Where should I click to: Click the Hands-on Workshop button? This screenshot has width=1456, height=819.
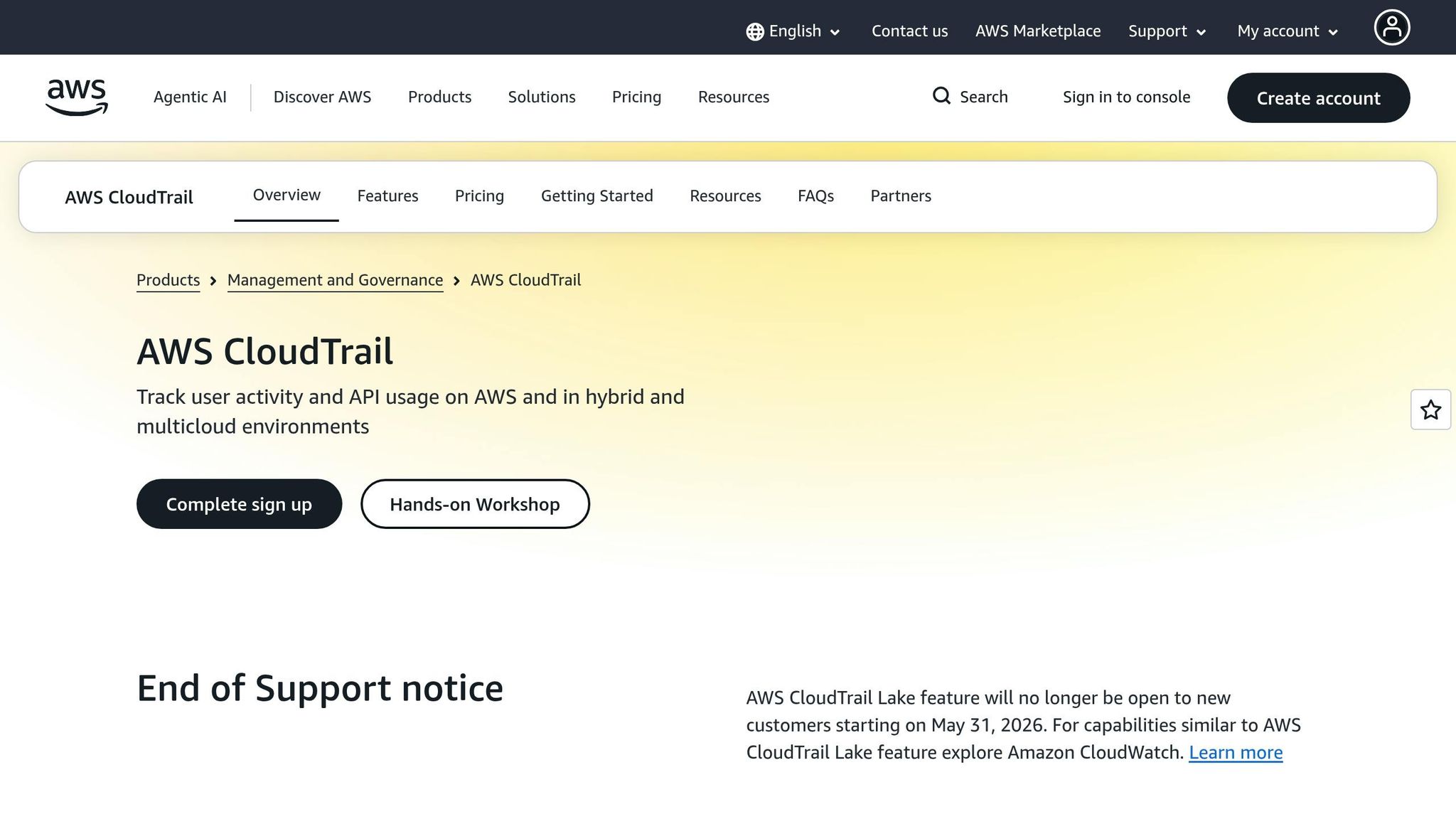(475, 504)
